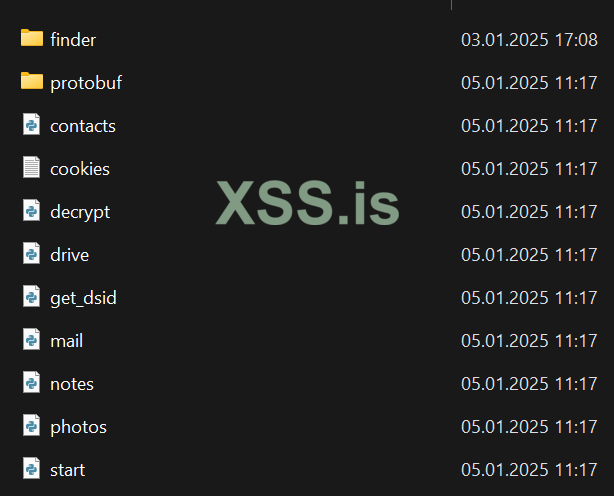Click the protobuf folder icon
Image resolution: width=614 pixels, height=496 pixels.
[x=32, y=82]
